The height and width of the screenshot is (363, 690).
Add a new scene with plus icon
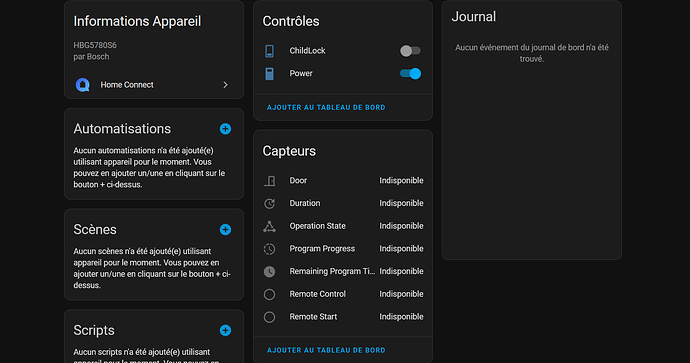[225, 230]
